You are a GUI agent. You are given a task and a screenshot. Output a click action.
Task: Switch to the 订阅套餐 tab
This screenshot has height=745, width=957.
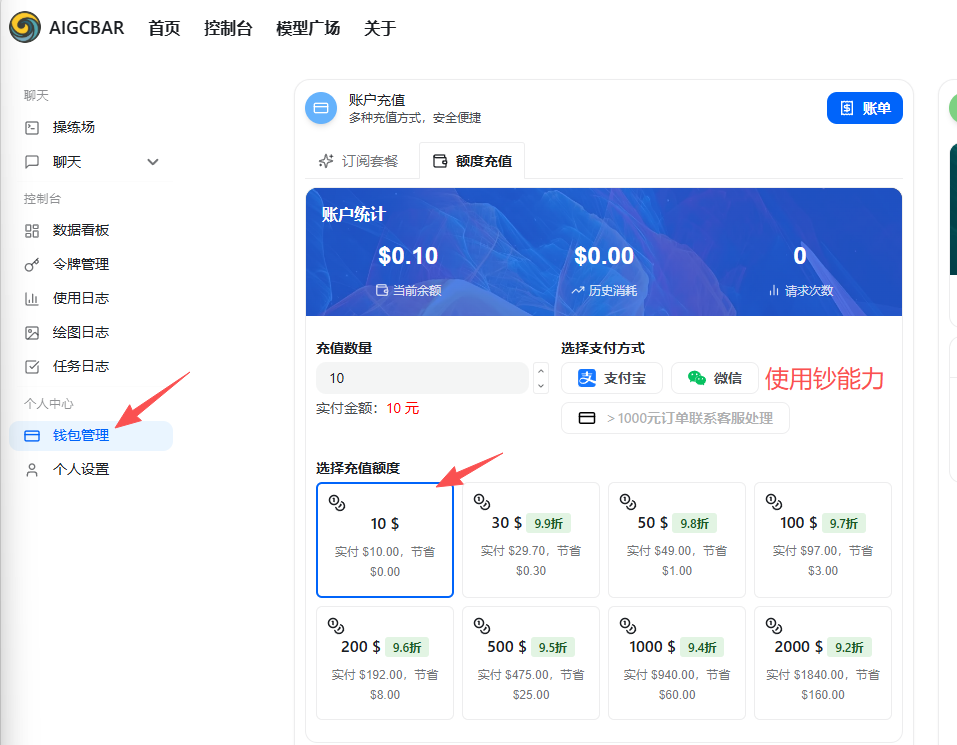[x=359, y=161]
